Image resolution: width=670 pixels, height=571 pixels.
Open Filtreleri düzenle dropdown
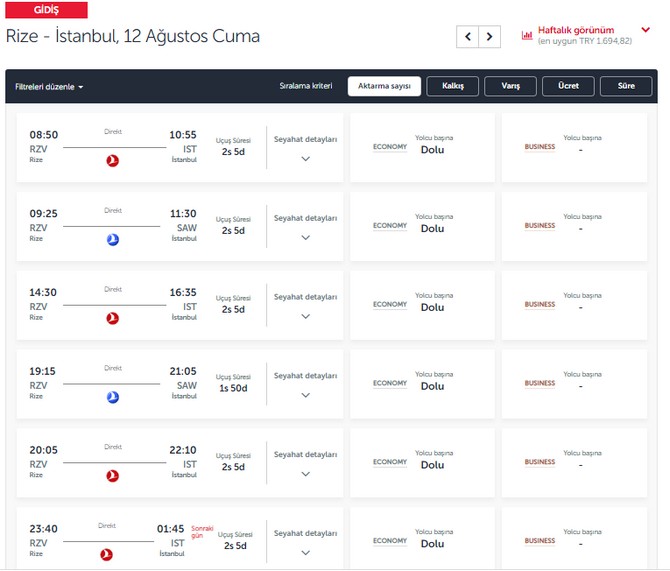coord(49,87)
